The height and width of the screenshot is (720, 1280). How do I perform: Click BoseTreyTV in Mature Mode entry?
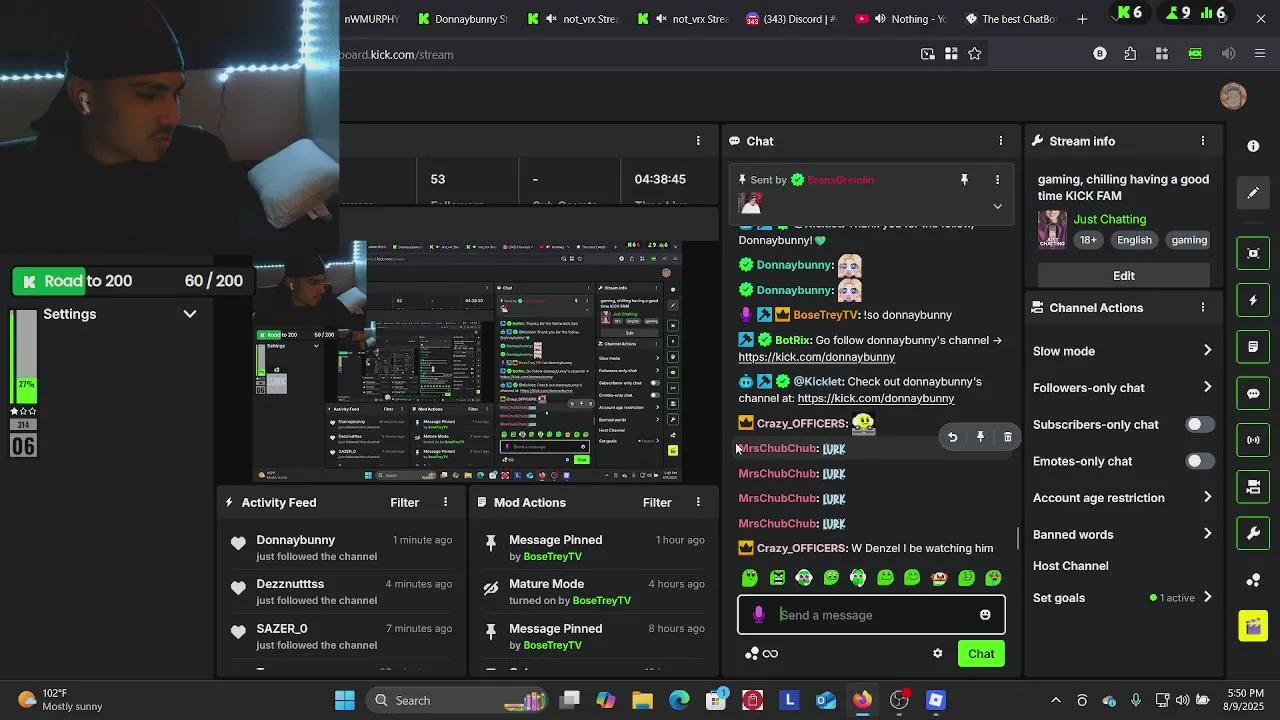601,601
